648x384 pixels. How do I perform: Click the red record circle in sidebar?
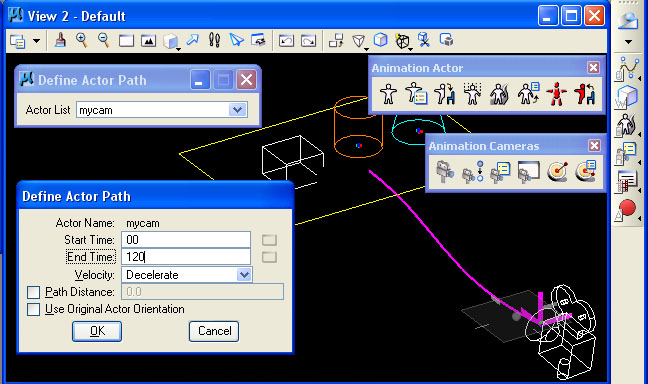tap(627, 208)
